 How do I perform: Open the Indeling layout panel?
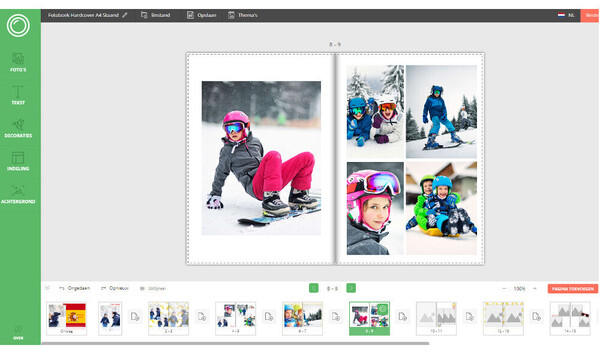18,161
